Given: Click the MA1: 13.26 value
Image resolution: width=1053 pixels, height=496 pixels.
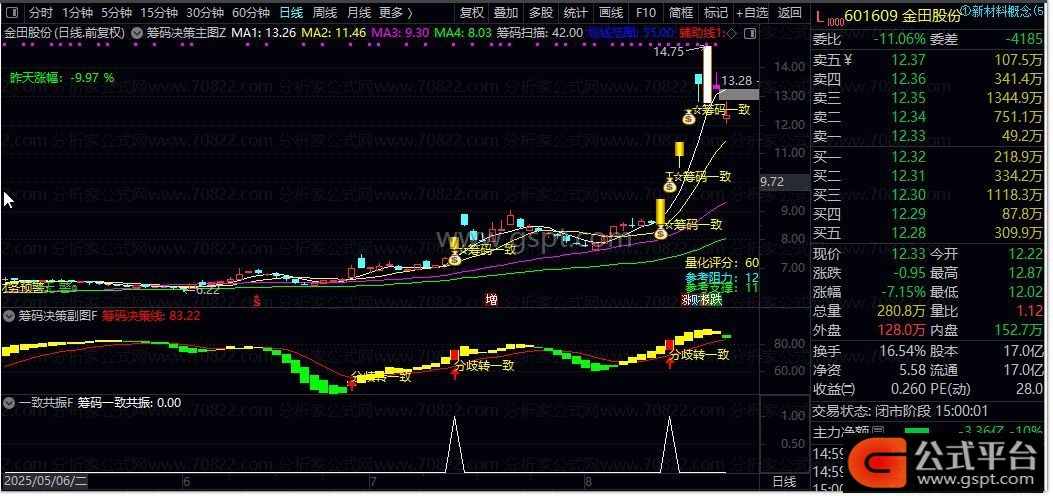Looking at the screenshot, I should (x=263, y=32).
